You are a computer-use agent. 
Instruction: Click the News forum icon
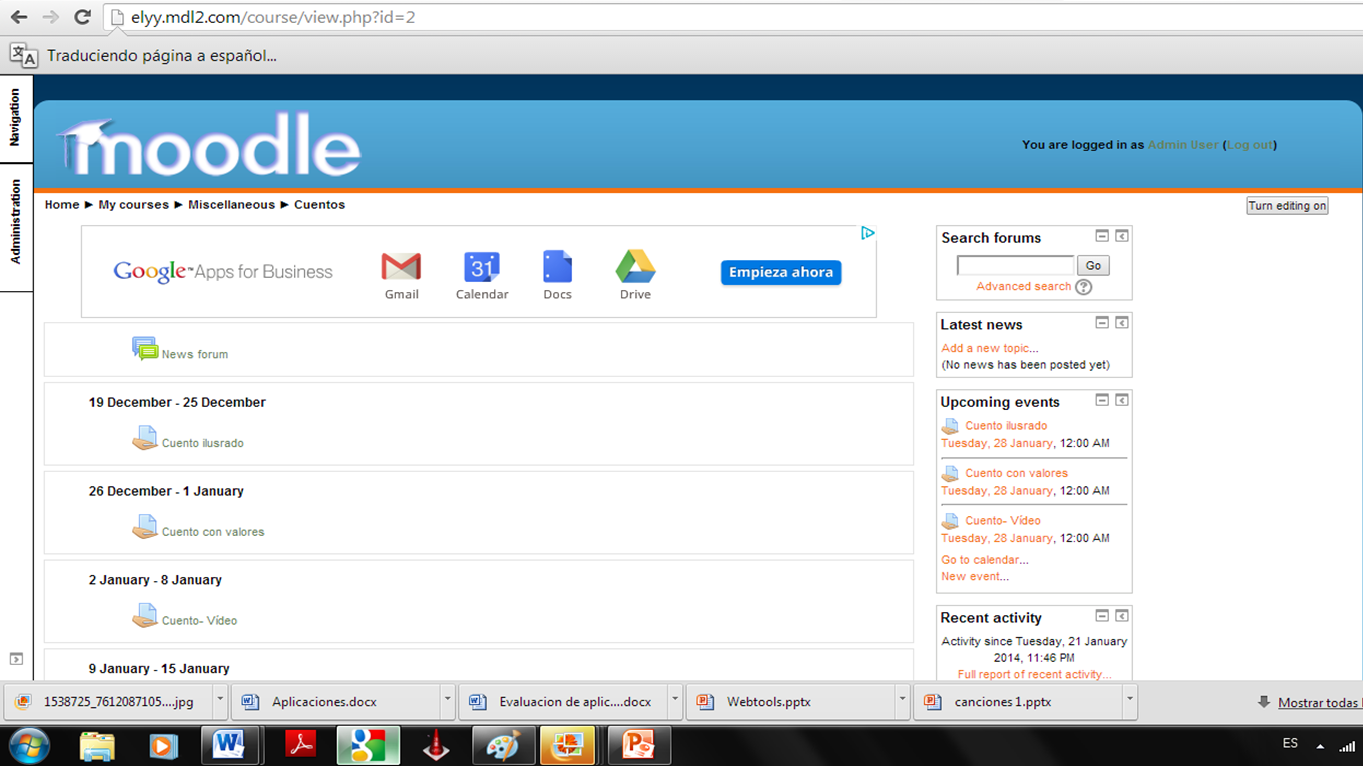click(x=145, y=349)
